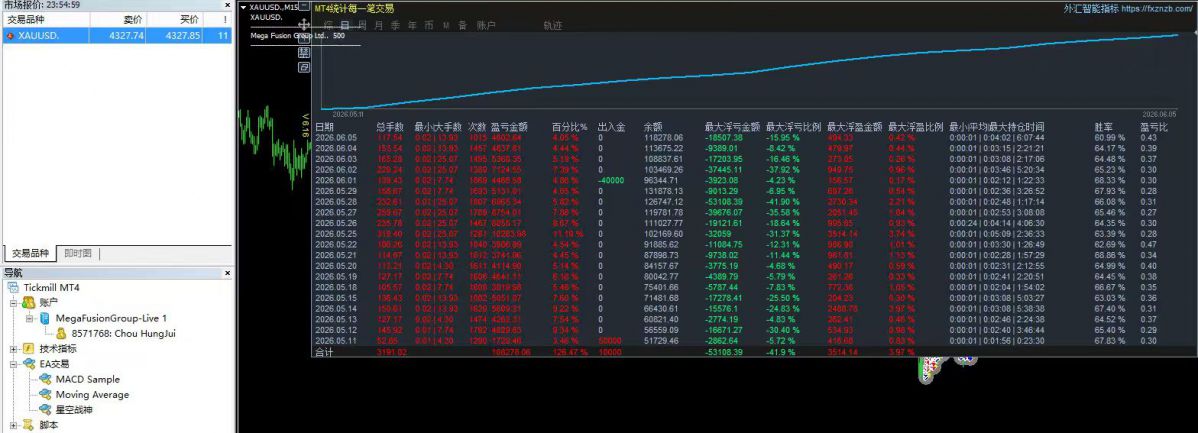Viewport: 1198px width, 433px height.
Task: Click the XAUUSD symbol icon in market watch
Action: coord(9,36)
